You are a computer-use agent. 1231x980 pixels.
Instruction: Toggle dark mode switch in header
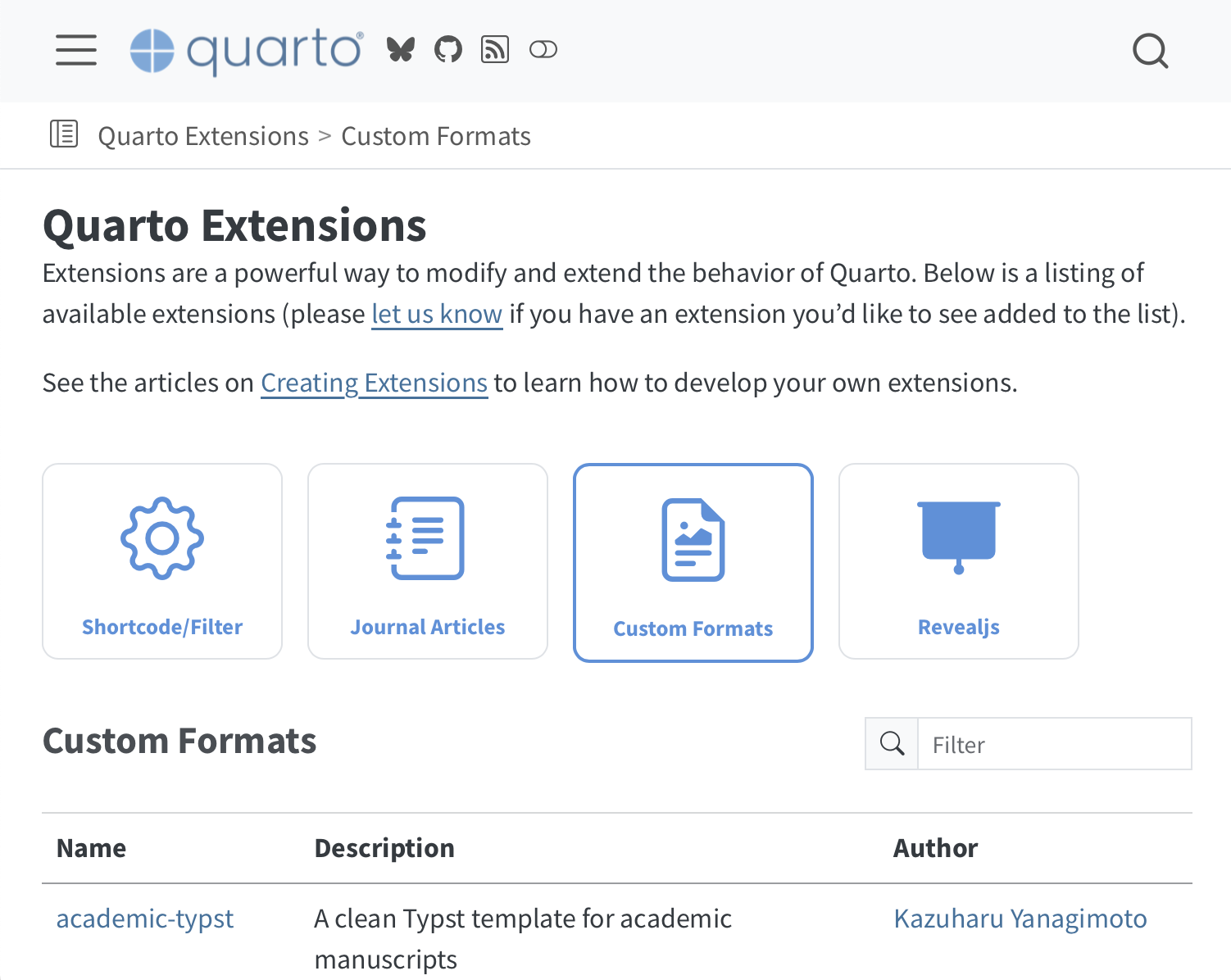point(543,50)
